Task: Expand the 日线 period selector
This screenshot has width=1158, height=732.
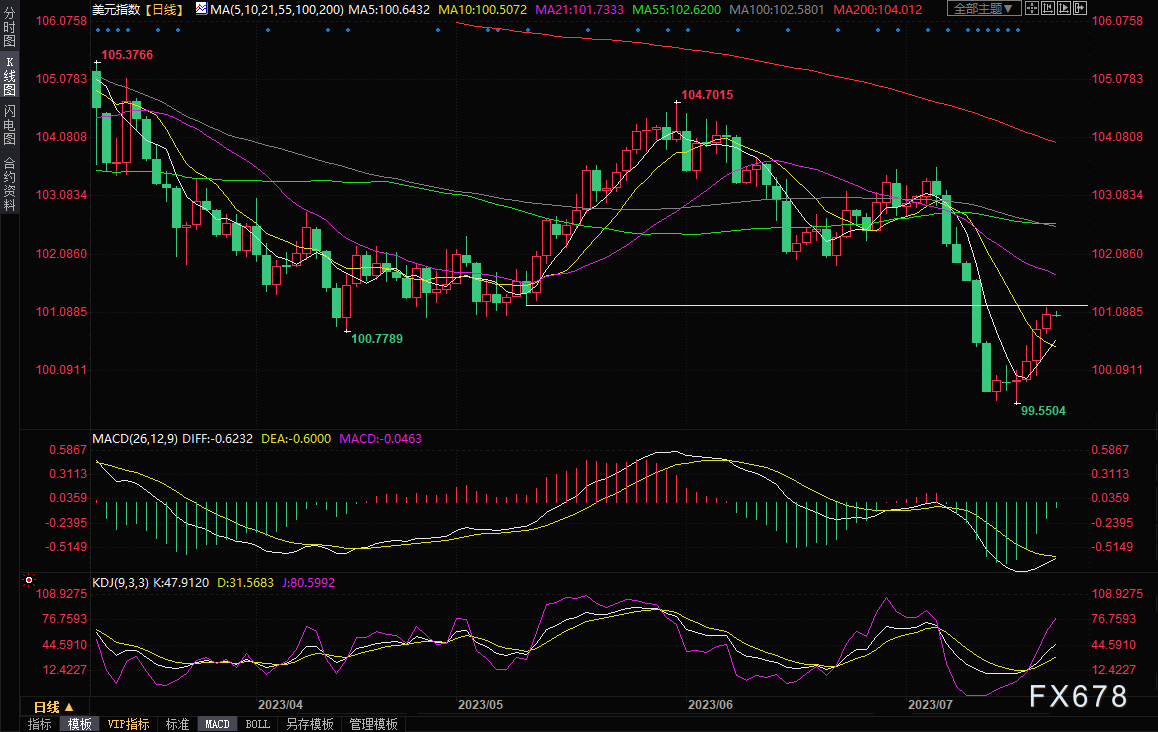Action: pyautogui.click(x=54, y=707)
